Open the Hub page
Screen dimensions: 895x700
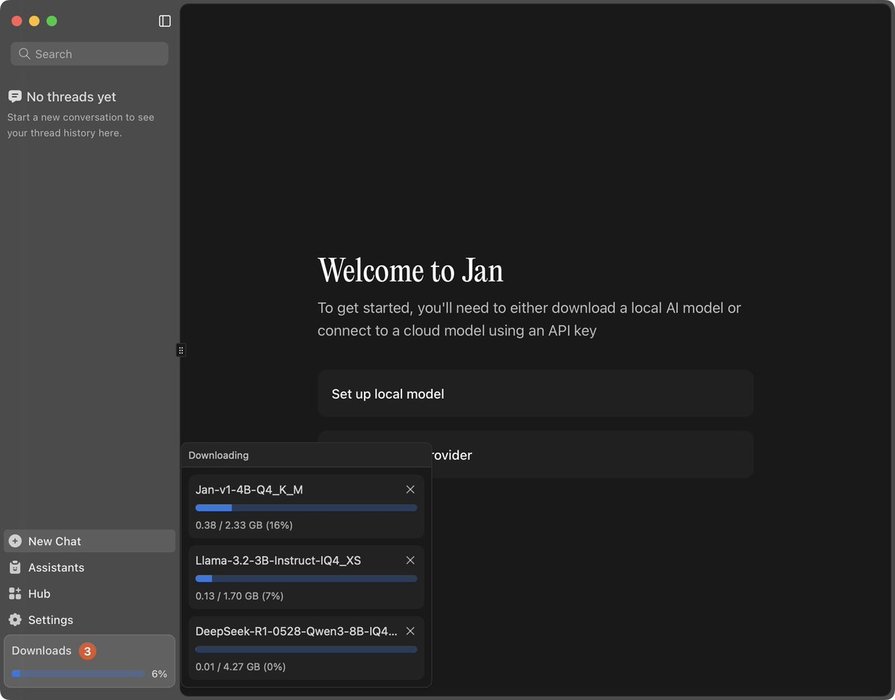pos(90,593)
